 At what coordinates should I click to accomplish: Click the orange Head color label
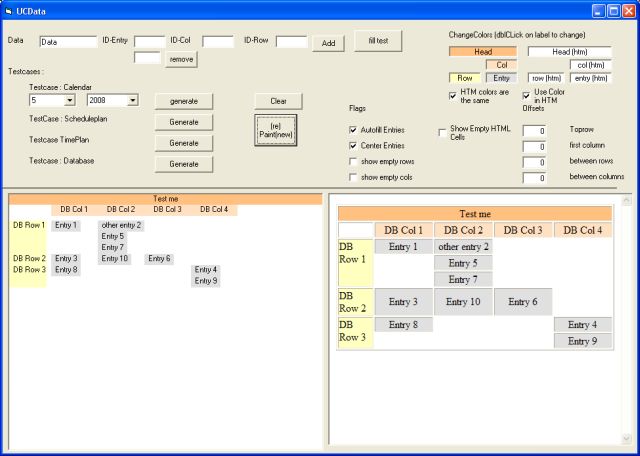482,51
